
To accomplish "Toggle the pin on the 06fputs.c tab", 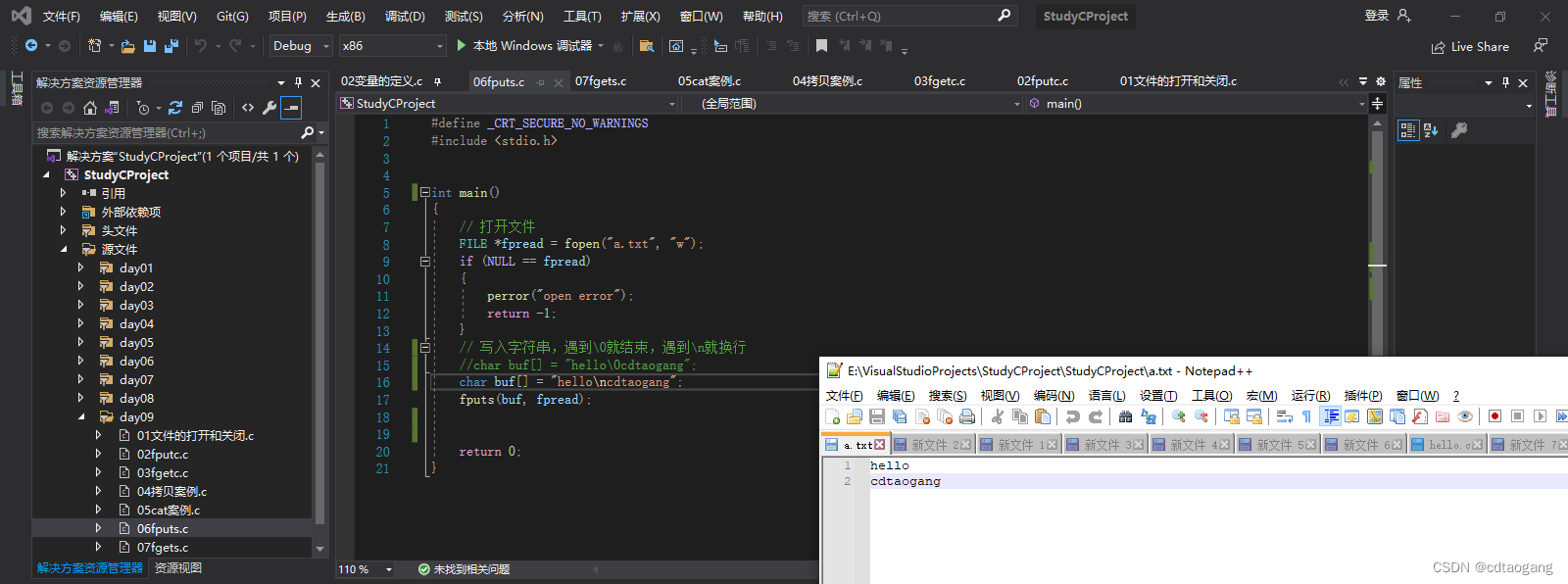I will click(540, 82).
